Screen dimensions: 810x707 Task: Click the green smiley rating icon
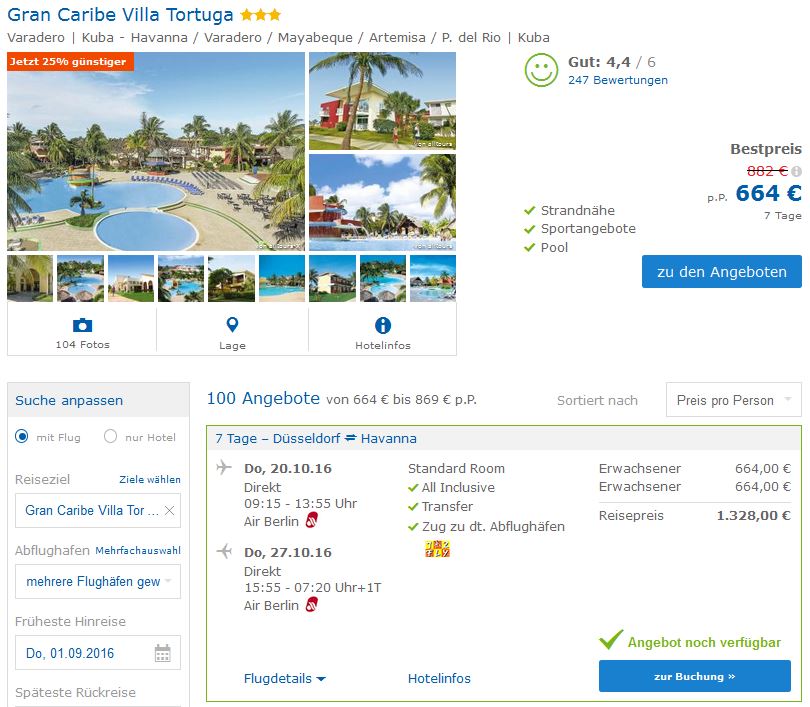[x=541, y=70]
